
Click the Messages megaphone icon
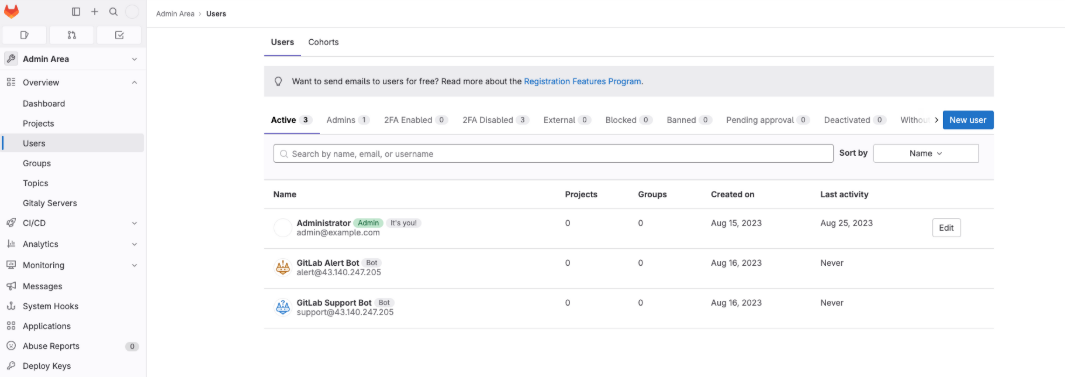(x=11, y=286)
